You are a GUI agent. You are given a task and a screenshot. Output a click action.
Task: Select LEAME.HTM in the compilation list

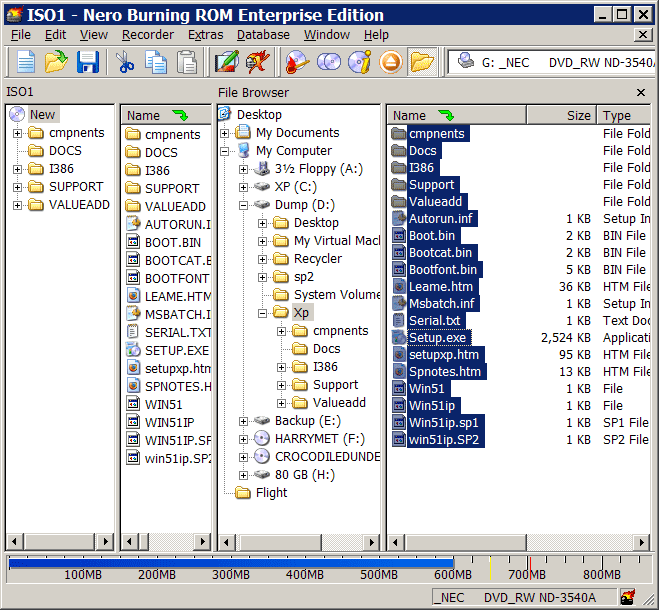177,296
